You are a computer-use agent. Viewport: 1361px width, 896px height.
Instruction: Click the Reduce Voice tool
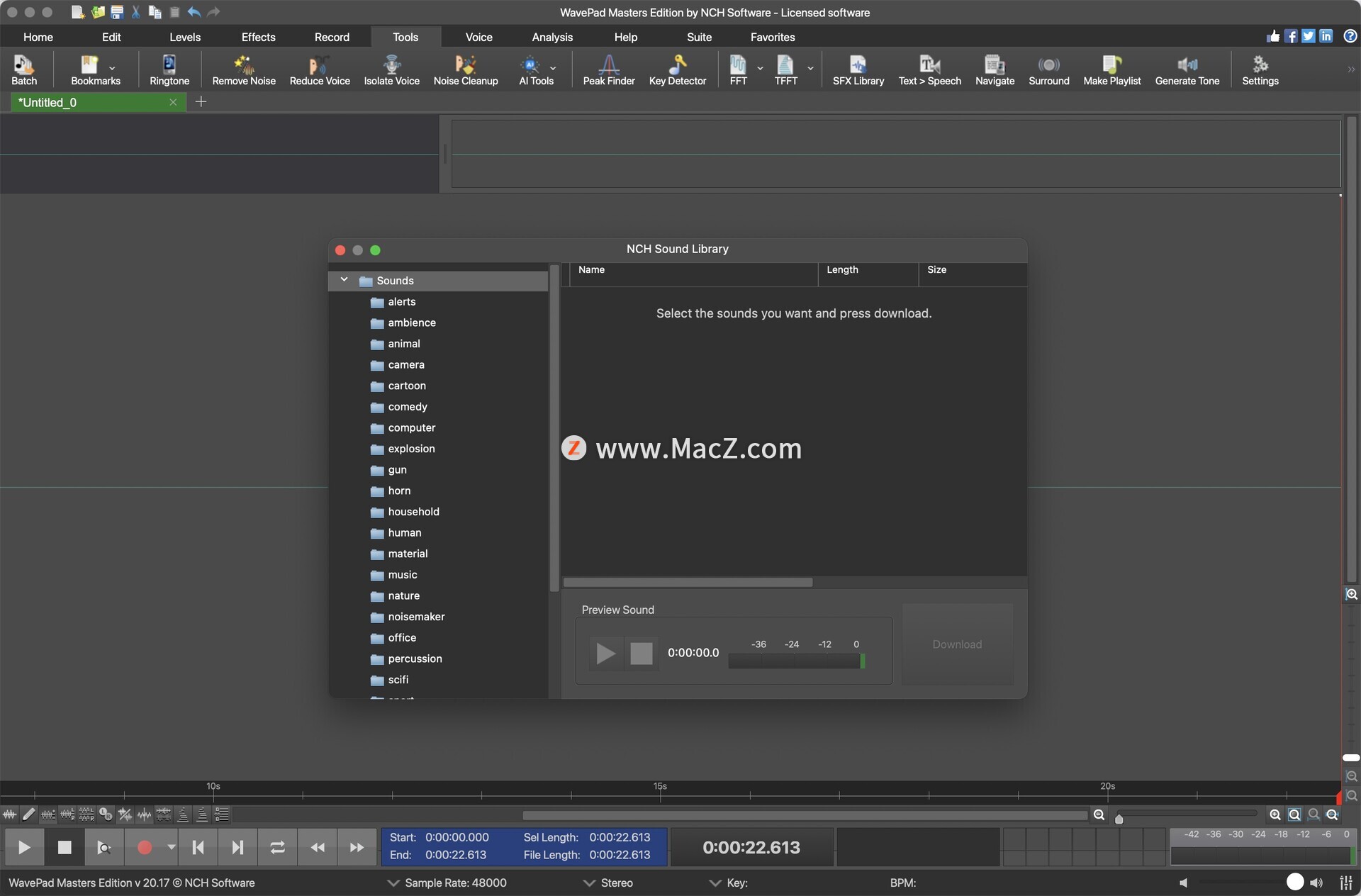point(320,70)
